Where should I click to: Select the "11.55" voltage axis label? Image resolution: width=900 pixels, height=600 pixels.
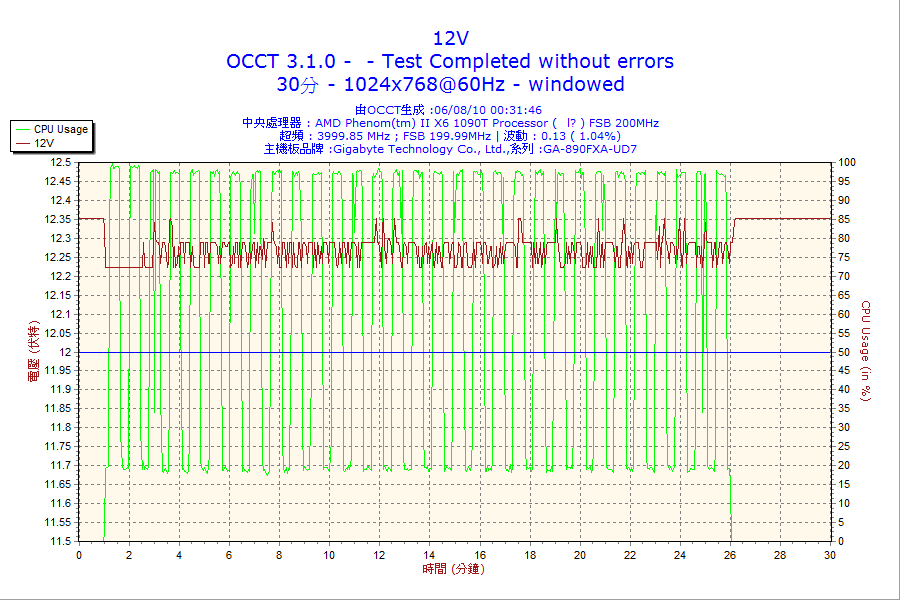click(58, 522)
